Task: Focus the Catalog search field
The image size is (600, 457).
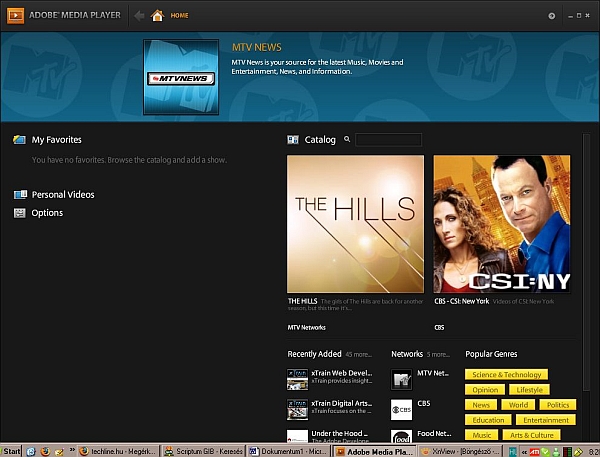Action: (388, 140)
